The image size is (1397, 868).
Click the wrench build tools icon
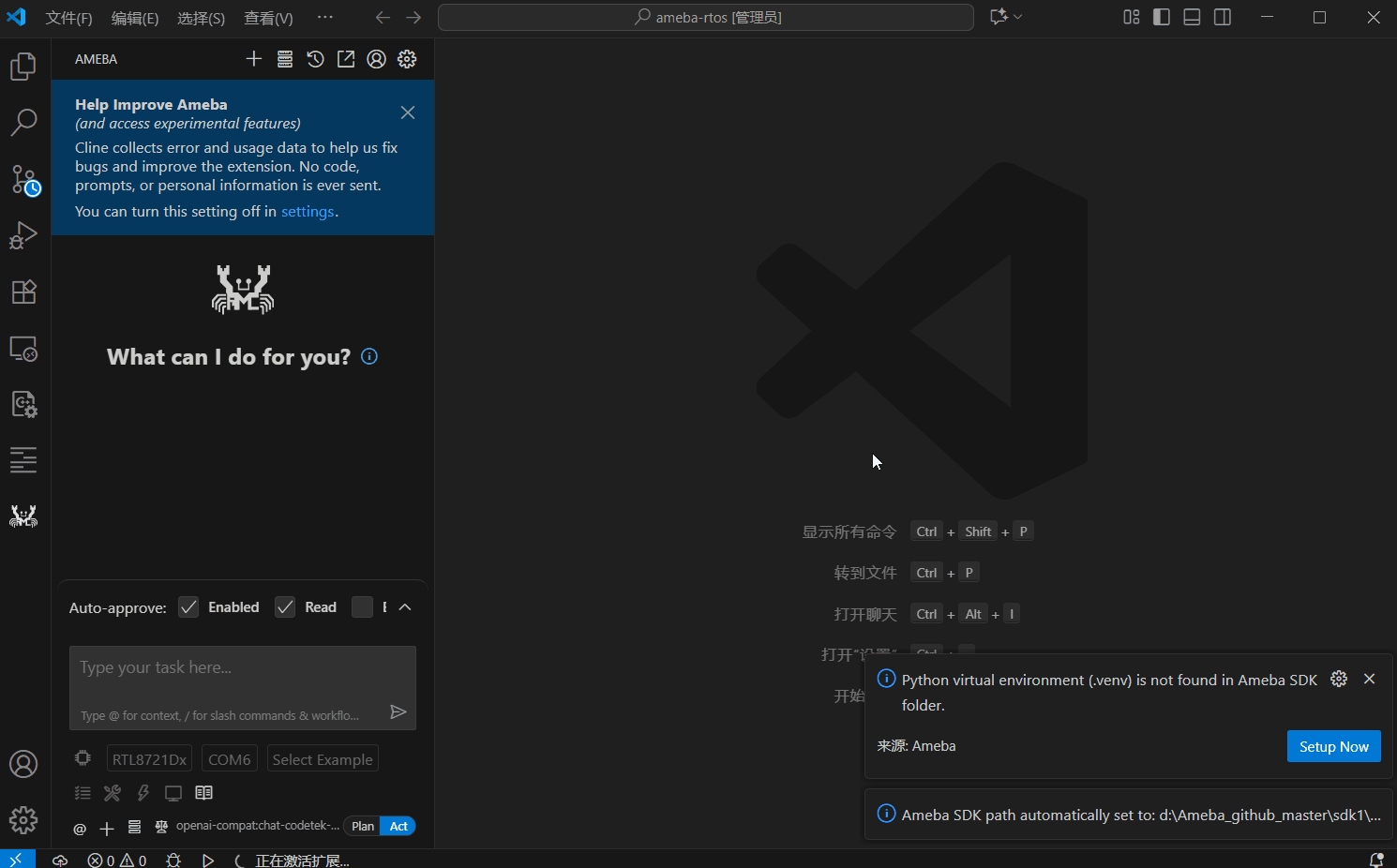point(113,793)
